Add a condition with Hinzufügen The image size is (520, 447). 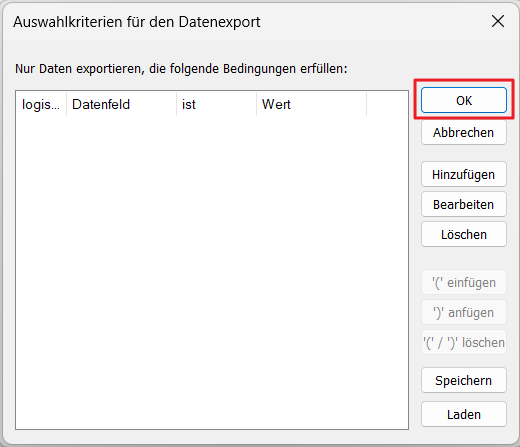pyautogui.click(x=464, y=174)
